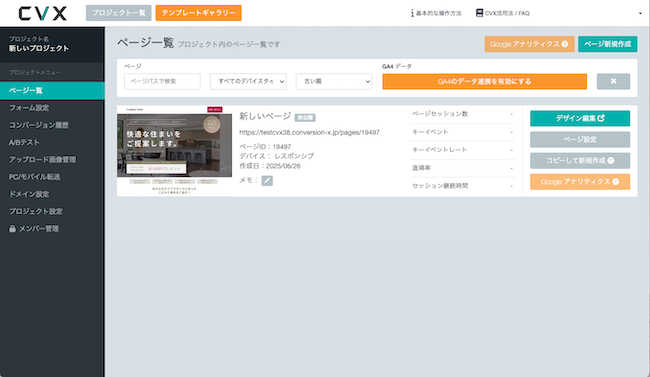Viewport: 650px width, 377px height.
Task: Click the 非公開 status badge
Action: (305, 118)
